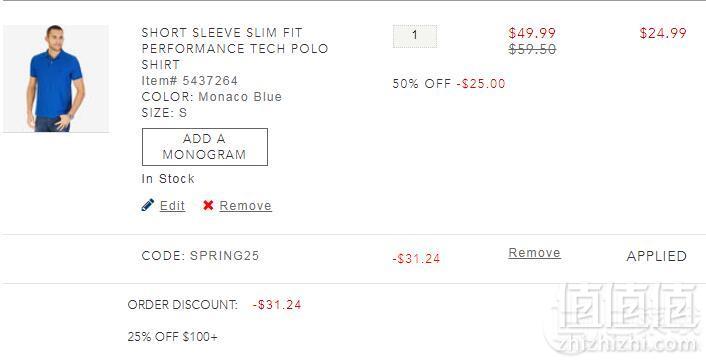Remove the SPRING25 promo code
This screenshot has height=361, width=706.
coord(534,253)
